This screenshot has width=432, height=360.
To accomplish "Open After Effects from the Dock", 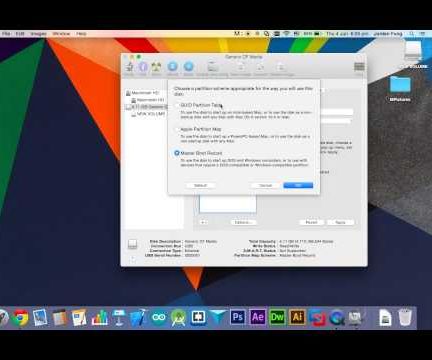I will coord(258,317).
